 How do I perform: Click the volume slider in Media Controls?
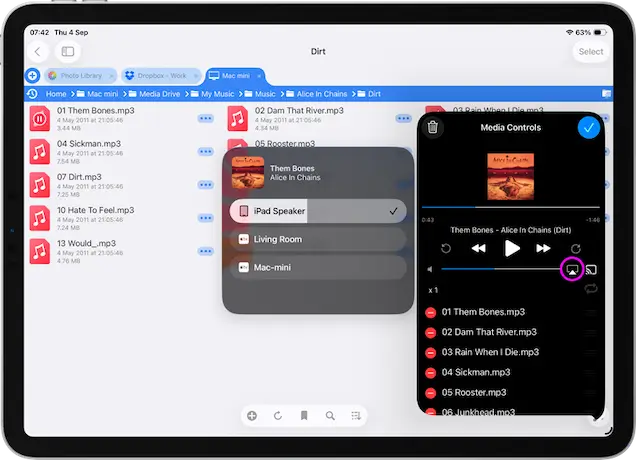500,269
